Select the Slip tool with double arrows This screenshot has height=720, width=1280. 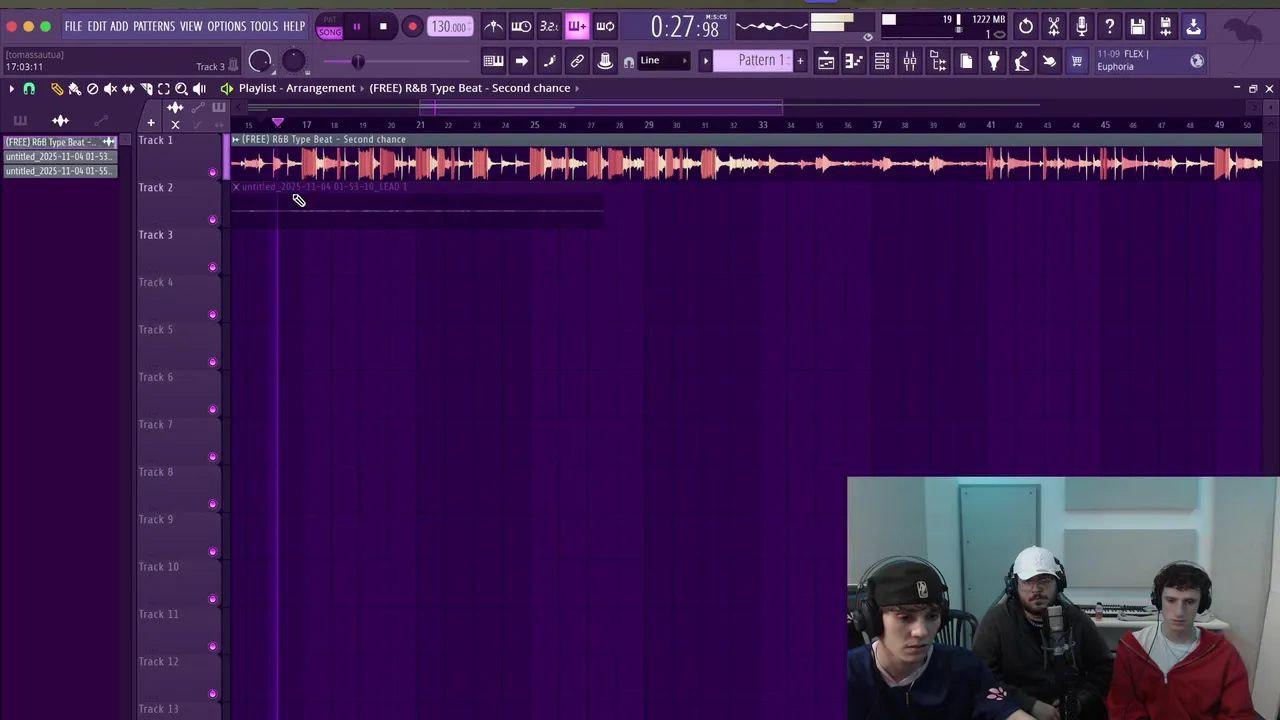click(x=128, y=89)
